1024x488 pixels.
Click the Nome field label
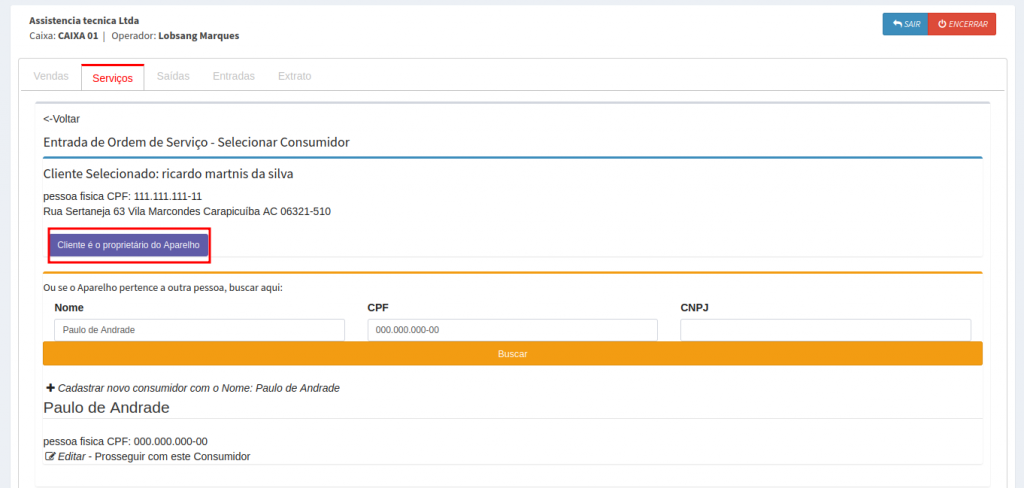(69, 308)
